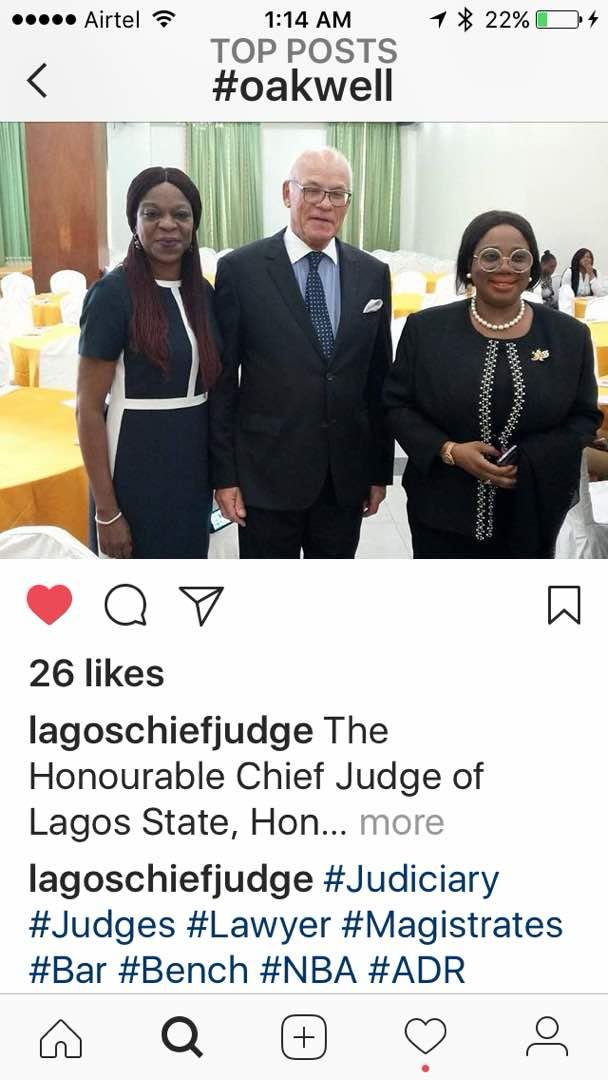Open the #ADR hashtag
Image resolution: width=608 pixels, height=1080 pixels.
pos(417,970)
